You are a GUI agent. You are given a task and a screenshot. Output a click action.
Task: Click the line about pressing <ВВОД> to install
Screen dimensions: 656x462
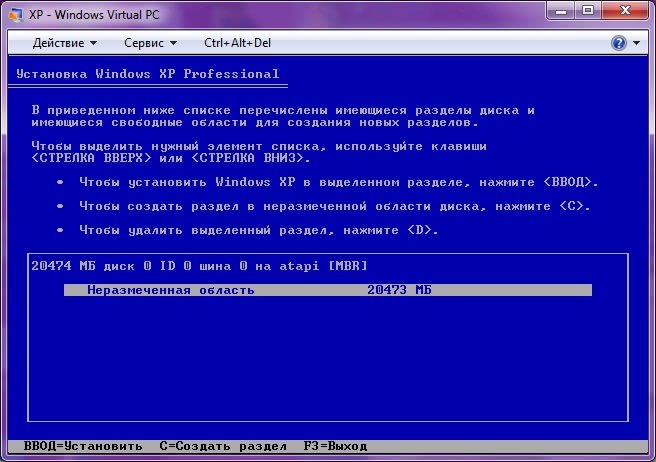tap(338, 182)
